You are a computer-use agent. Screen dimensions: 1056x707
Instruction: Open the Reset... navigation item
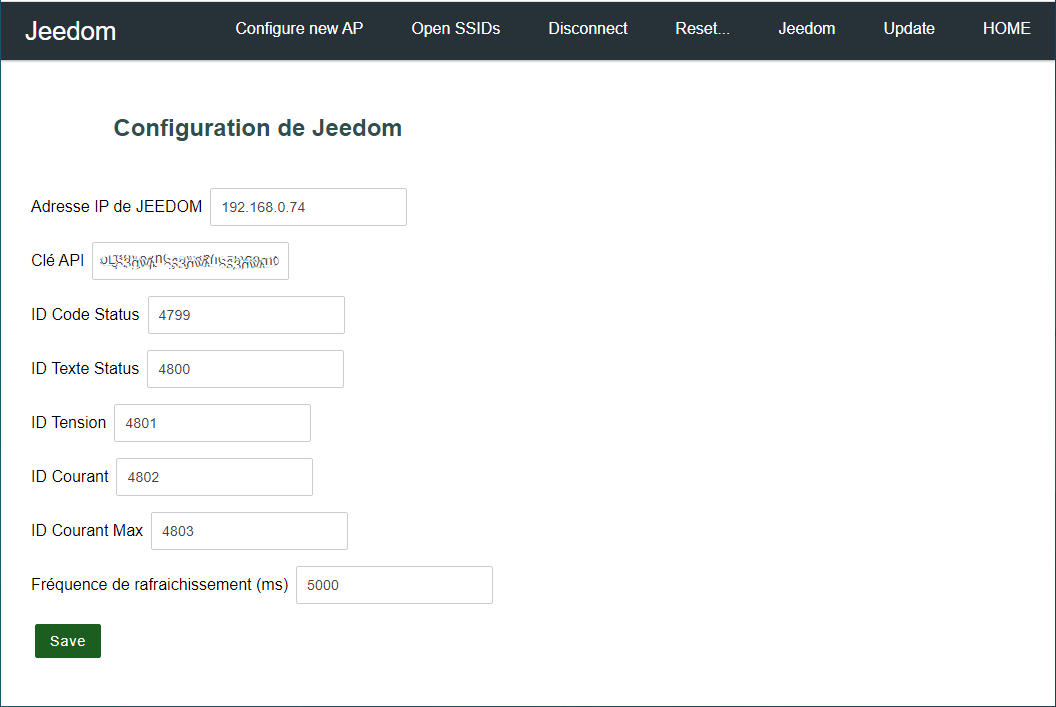click(702, 28)
